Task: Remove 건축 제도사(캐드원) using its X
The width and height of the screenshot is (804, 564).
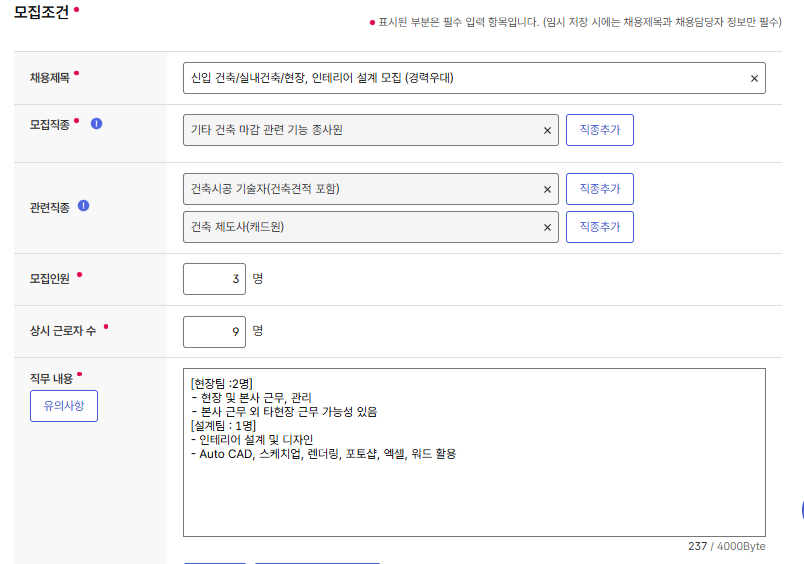Action: [x=547, y=227]
